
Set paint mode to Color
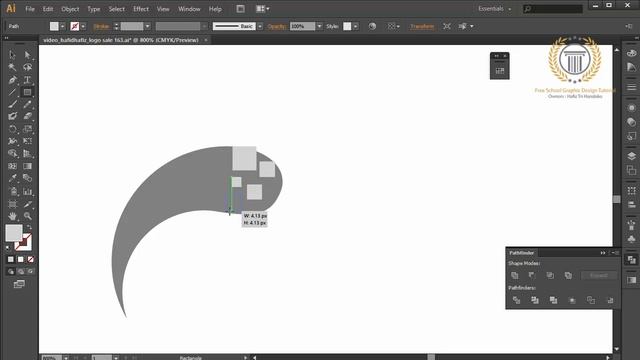11,259
